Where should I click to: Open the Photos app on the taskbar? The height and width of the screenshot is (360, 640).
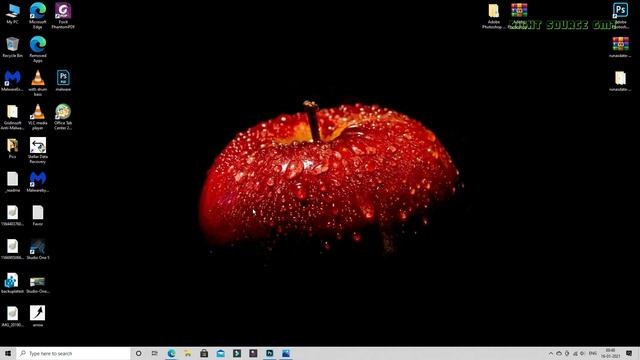click(286, 353)
